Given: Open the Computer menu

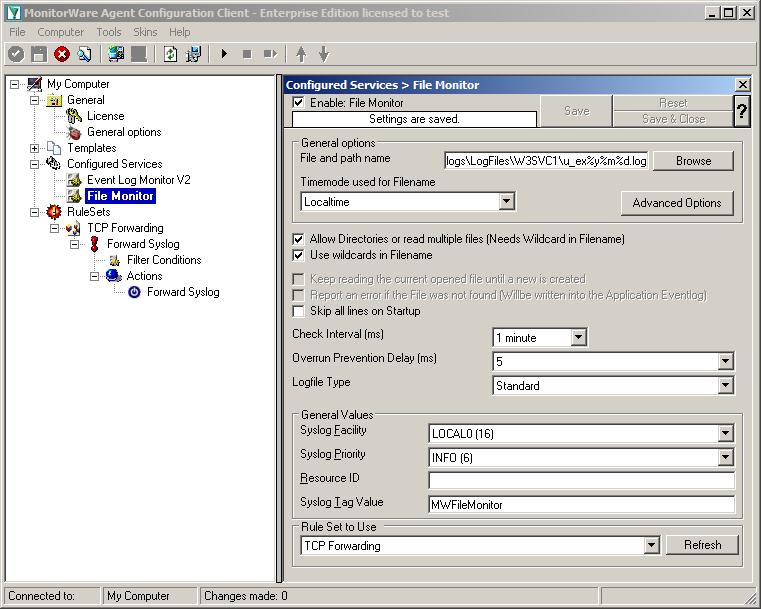Looking at the screenshot, I should [61, 32].
